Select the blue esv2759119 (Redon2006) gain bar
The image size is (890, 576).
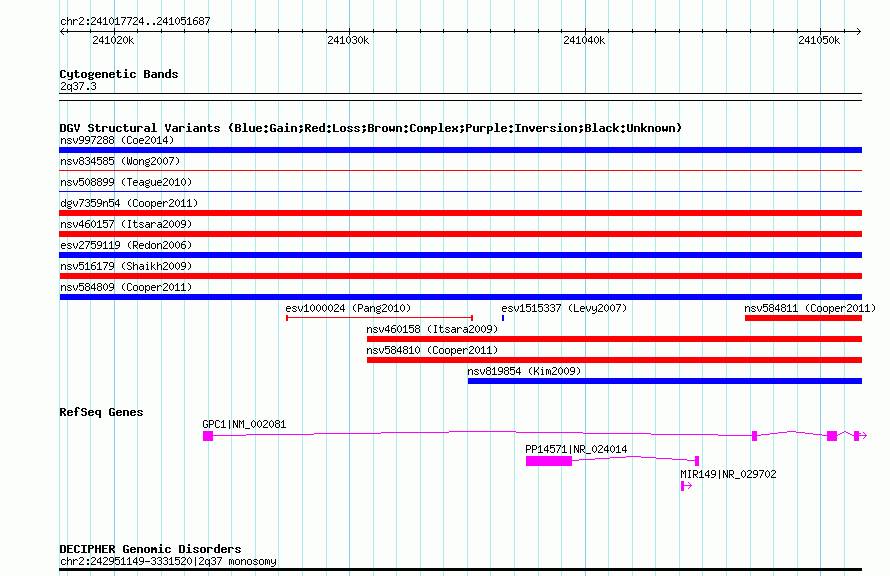coord(460,255)
